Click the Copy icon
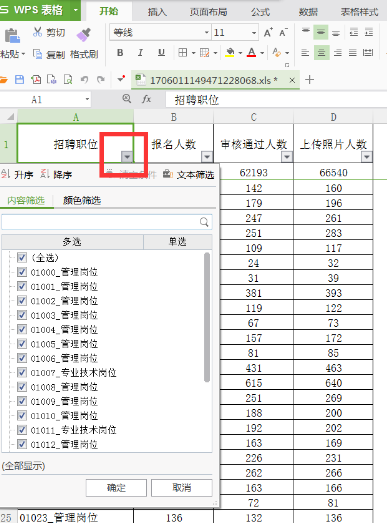Viewport: 387px width, 523px height. pyautogui.click(x=37, y=54)
